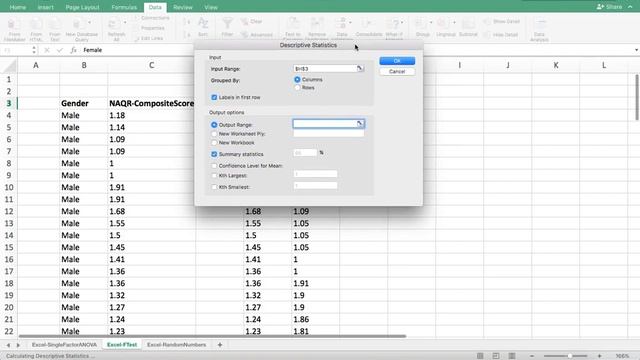Enable the Kth Smallest checkbox

coord(214,187)
